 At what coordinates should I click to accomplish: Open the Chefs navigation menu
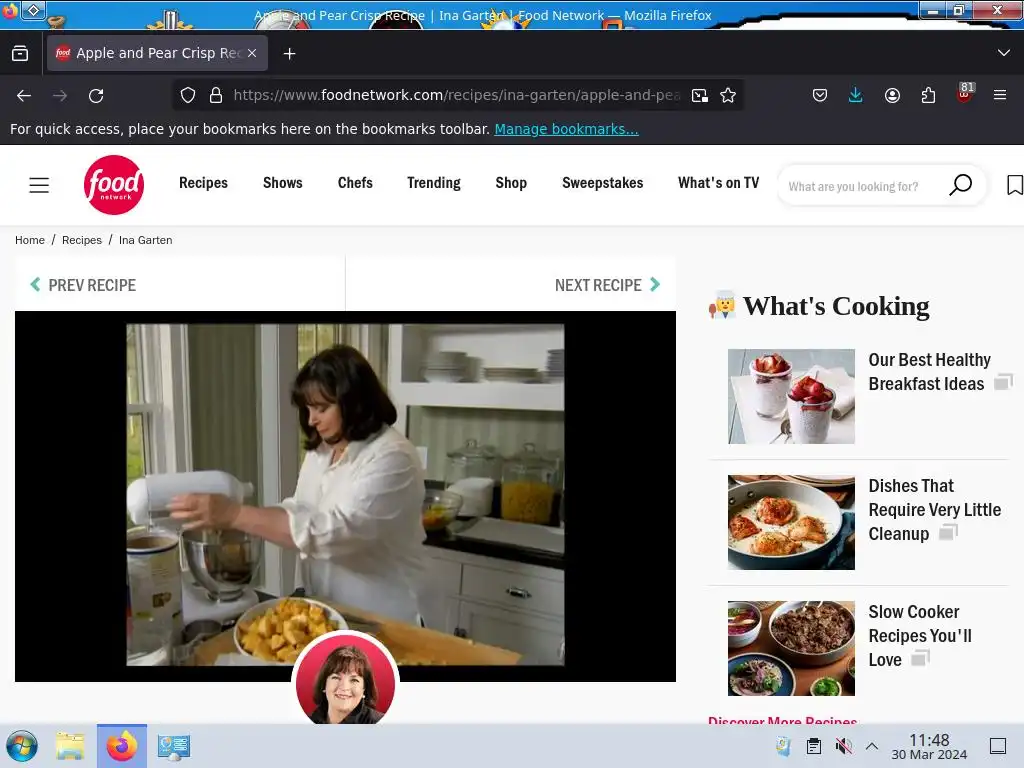pyautogui.click(x=355, y=183)
